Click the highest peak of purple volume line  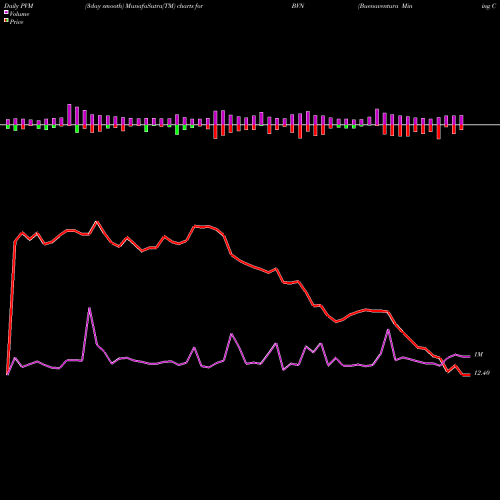(x=89, y=308)
